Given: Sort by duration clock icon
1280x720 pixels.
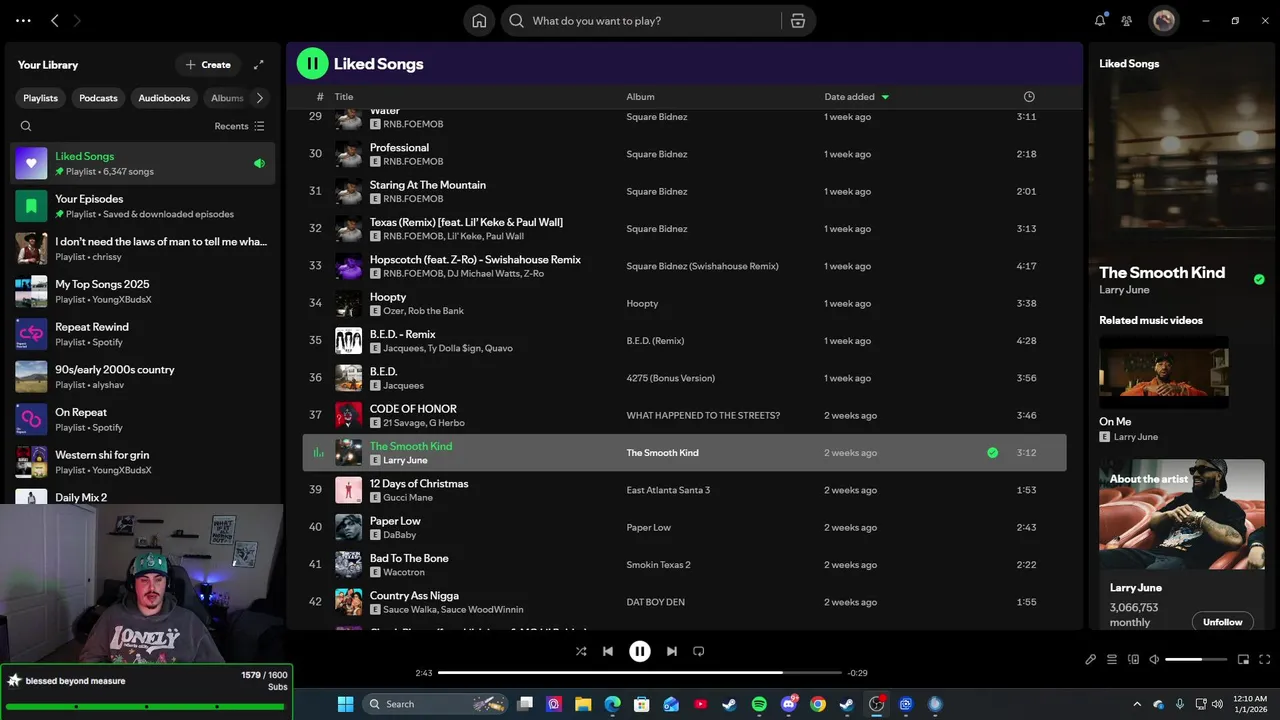Looking at the screenshot, I should 1029,97.
